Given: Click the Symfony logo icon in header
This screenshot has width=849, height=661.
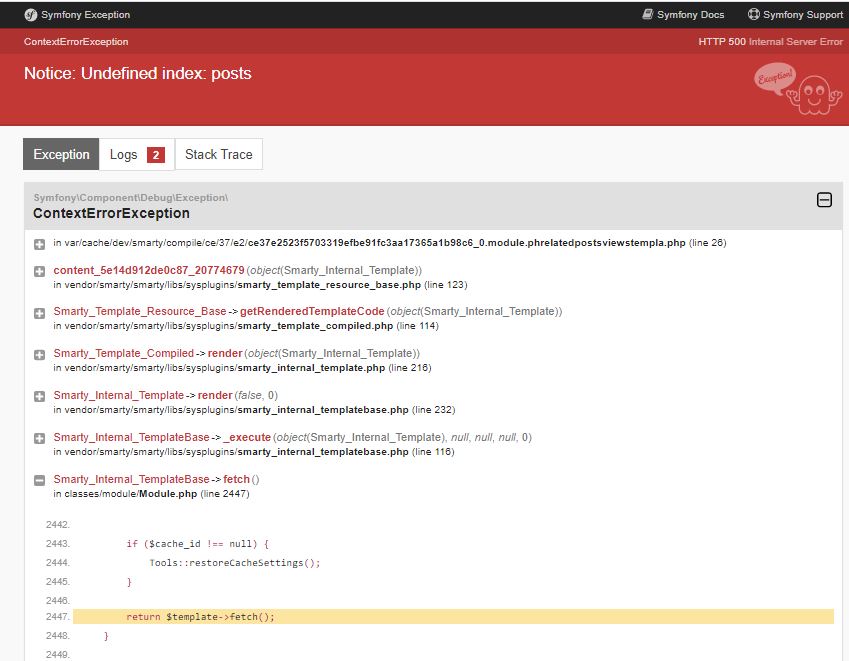Looking at the screenshot, I should (30, 15).
